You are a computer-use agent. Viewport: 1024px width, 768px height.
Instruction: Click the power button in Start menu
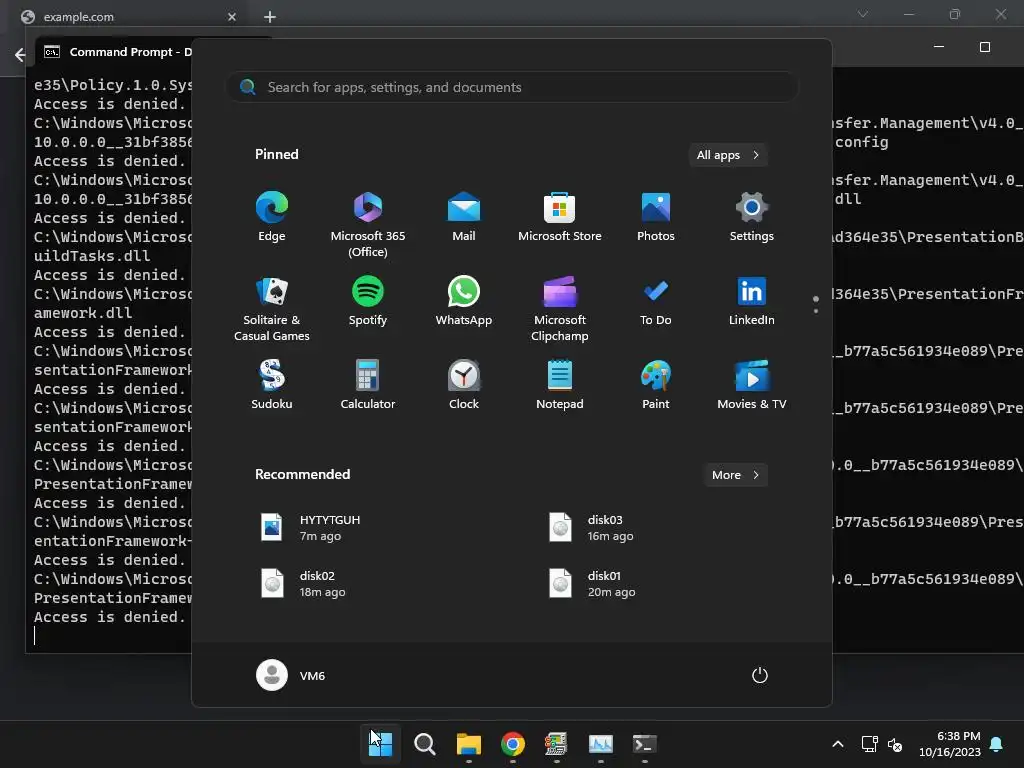760,675
